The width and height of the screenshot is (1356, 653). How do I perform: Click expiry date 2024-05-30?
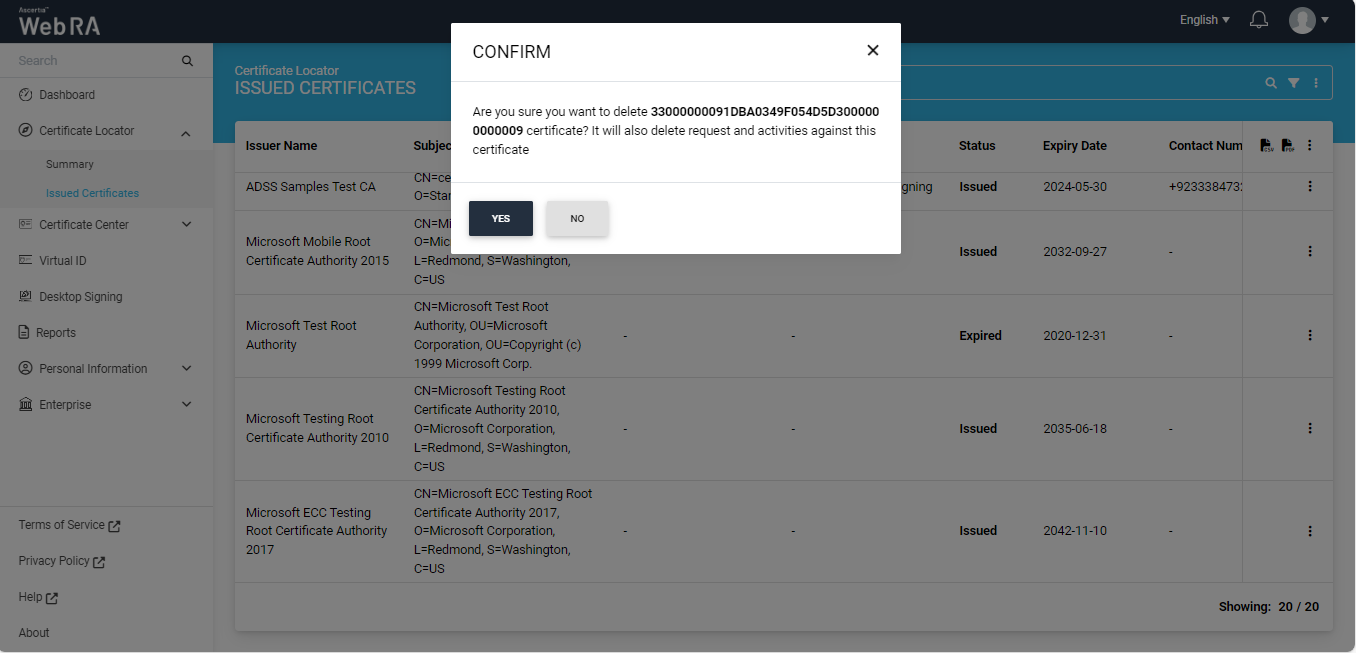[1075, 187]
